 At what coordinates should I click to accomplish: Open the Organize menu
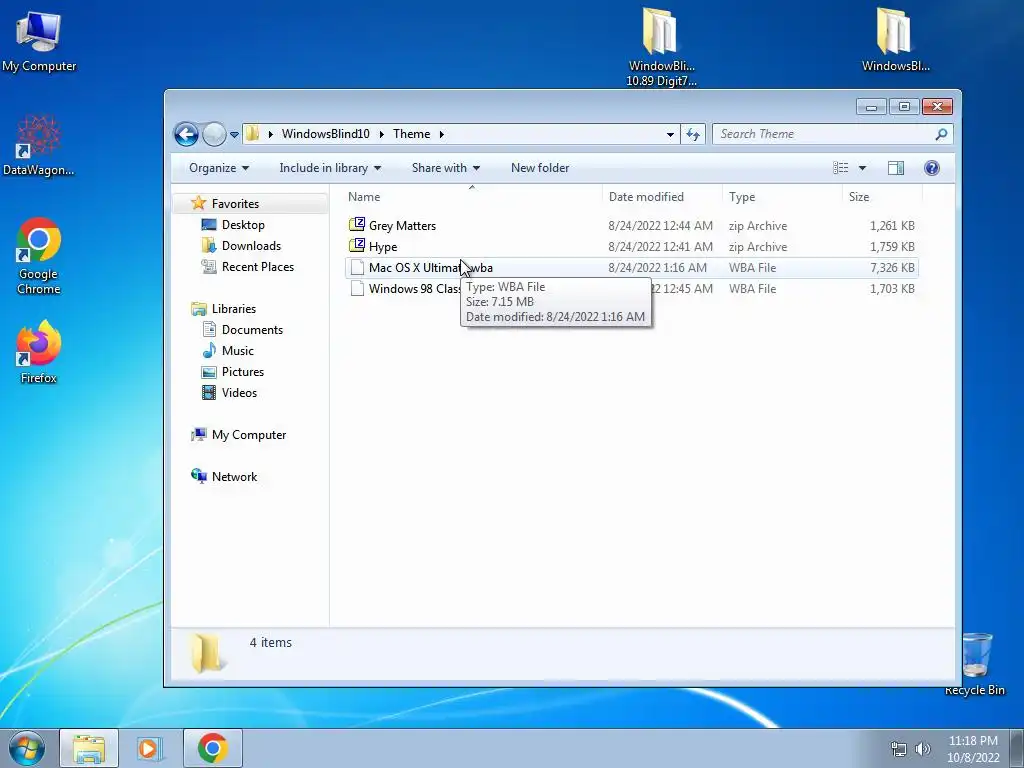[x=219, y=168]
